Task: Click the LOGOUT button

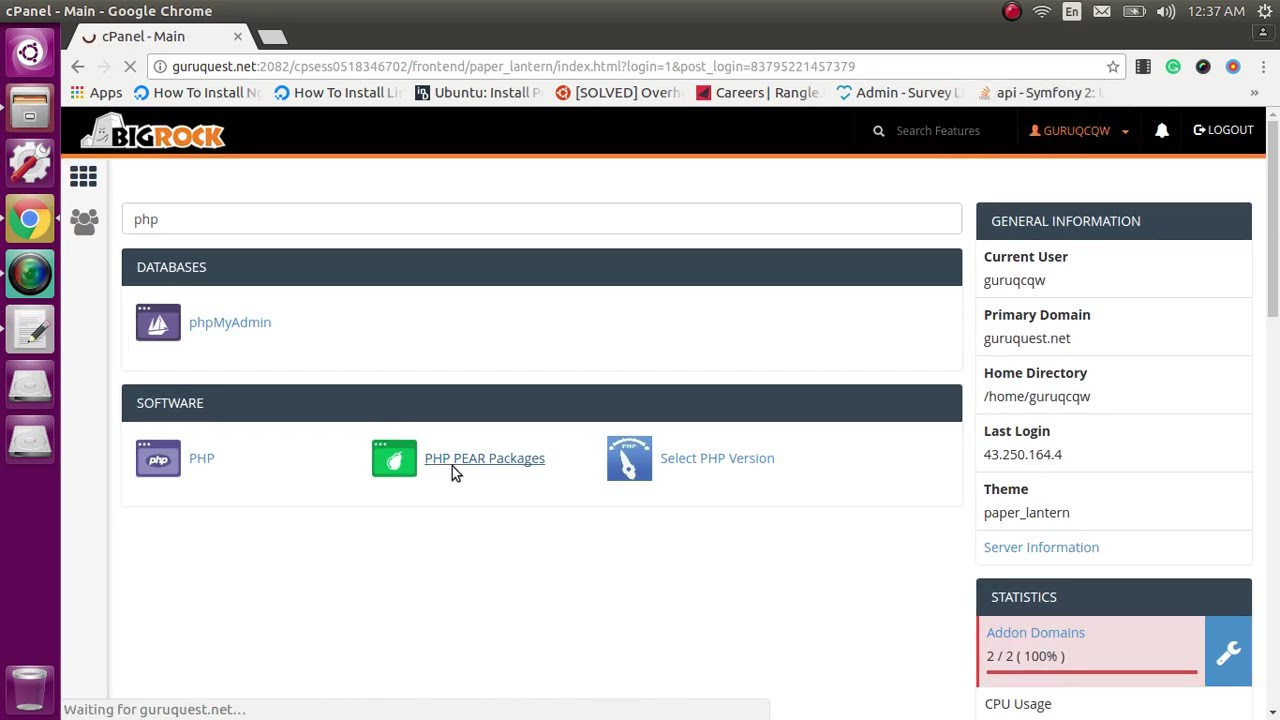Action: pyautogui.click(x=1223, y=130)
